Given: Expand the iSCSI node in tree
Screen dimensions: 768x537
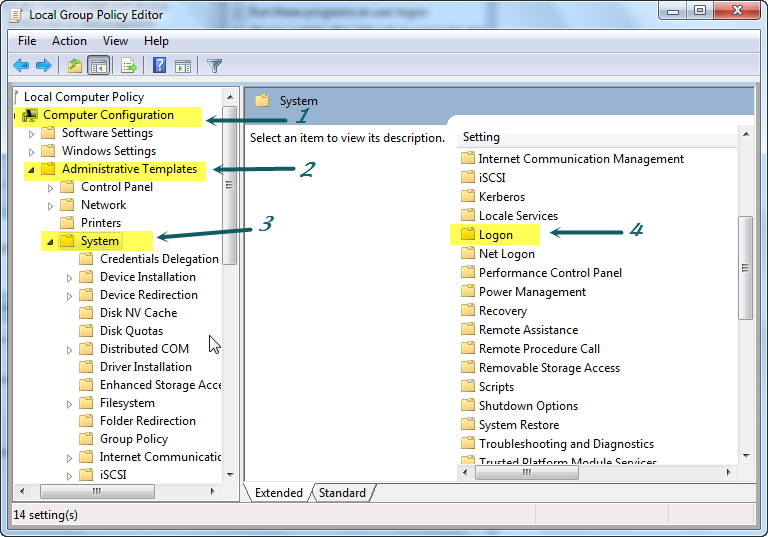Looking at the screenshot, I should tap(70, 476).
